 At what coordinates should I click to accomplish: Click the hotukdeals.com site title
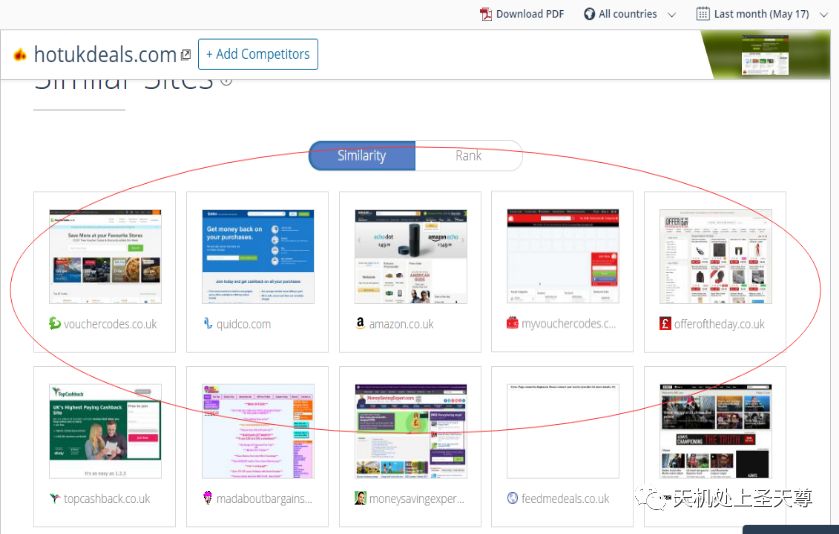105,54
